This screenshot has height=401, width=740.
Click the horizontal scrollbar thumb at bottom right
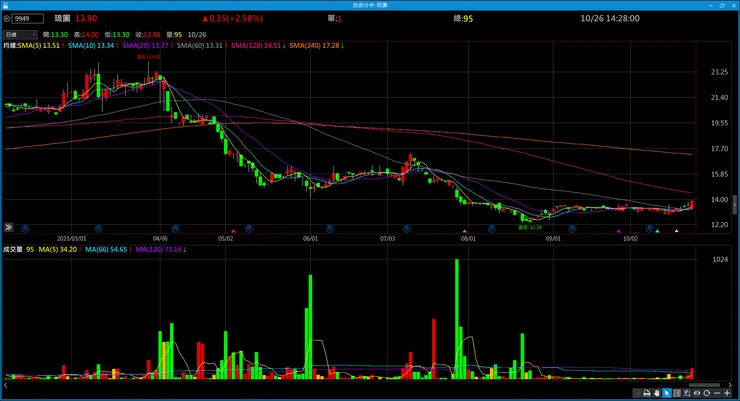[704, 385]
